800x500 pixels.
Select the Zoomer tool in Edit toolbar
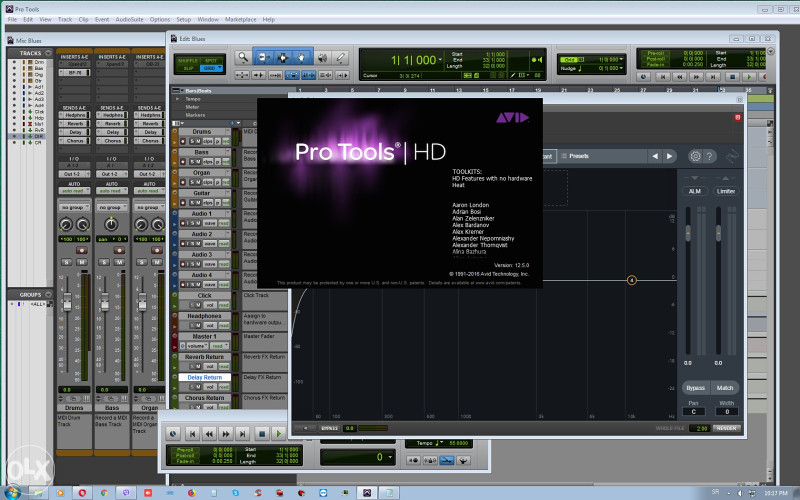tap(243, 58)
